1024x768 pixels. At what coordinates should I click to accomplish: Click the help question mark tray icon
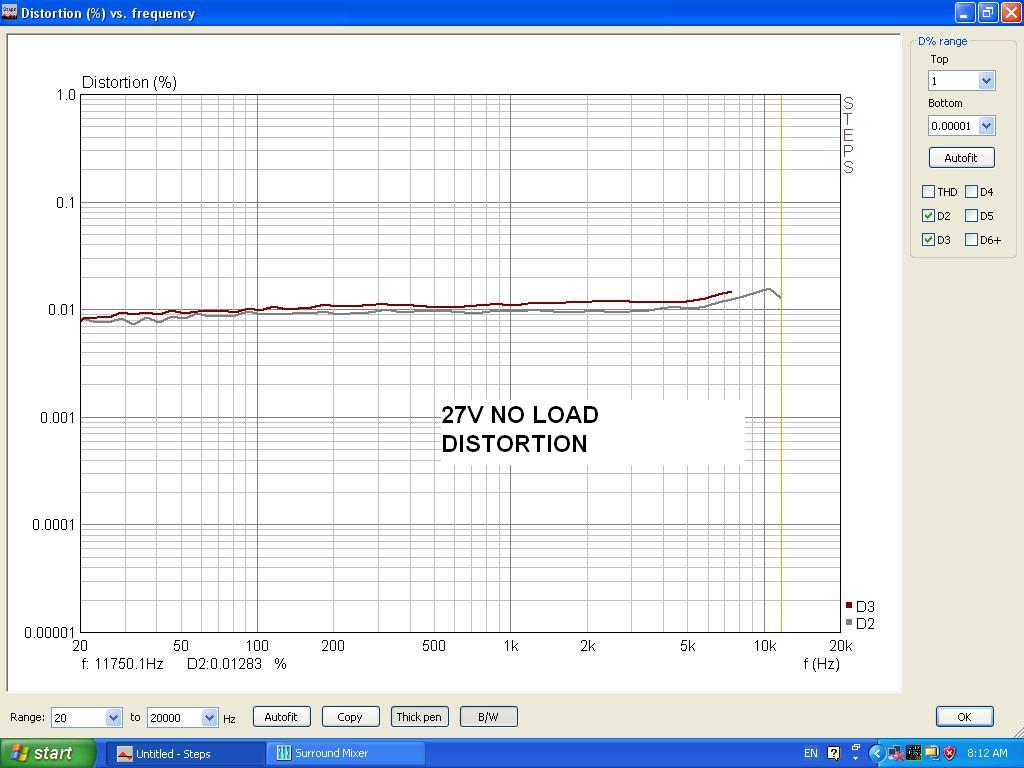coord(833,753)
